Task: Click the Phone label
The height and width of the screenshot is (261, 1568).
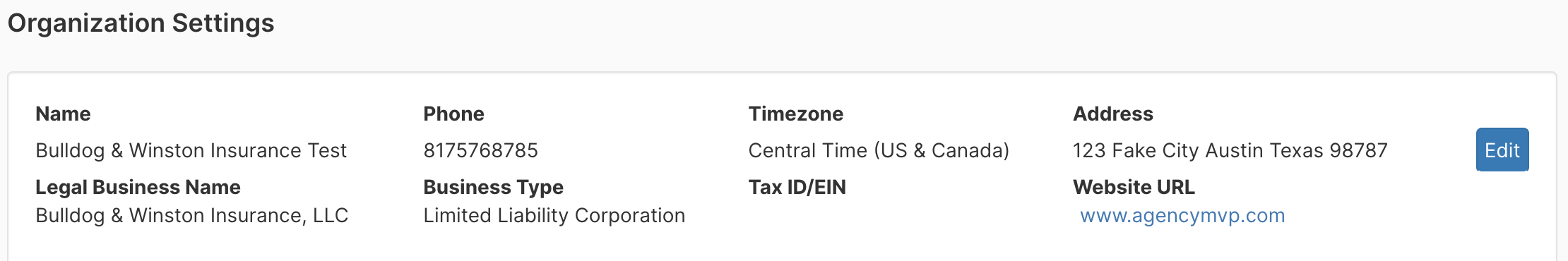Action: (453, 114)
